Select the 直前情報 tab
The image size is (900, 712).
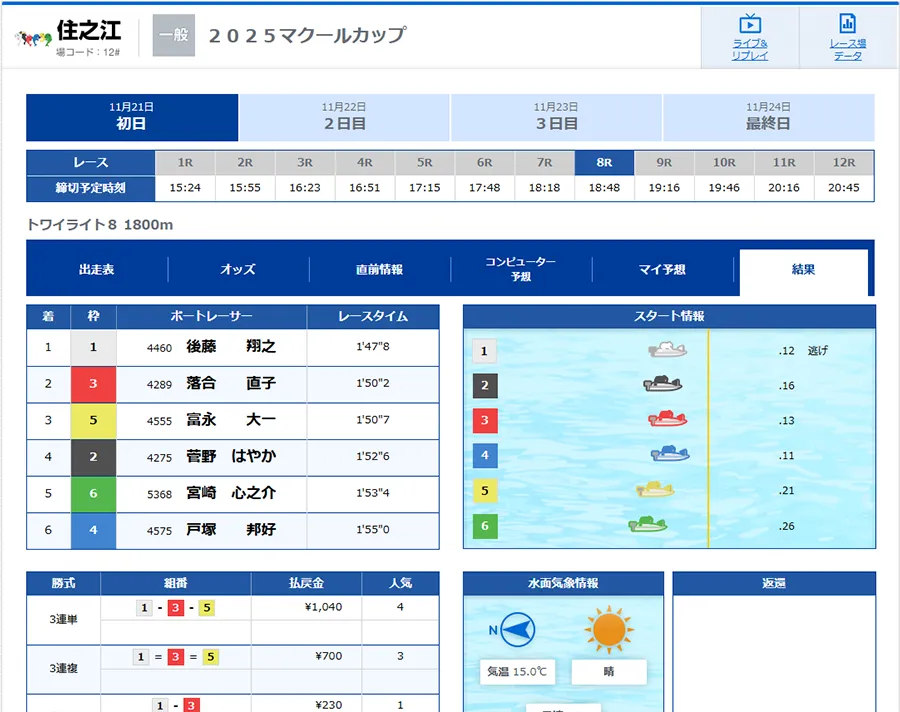coord(379,270)
